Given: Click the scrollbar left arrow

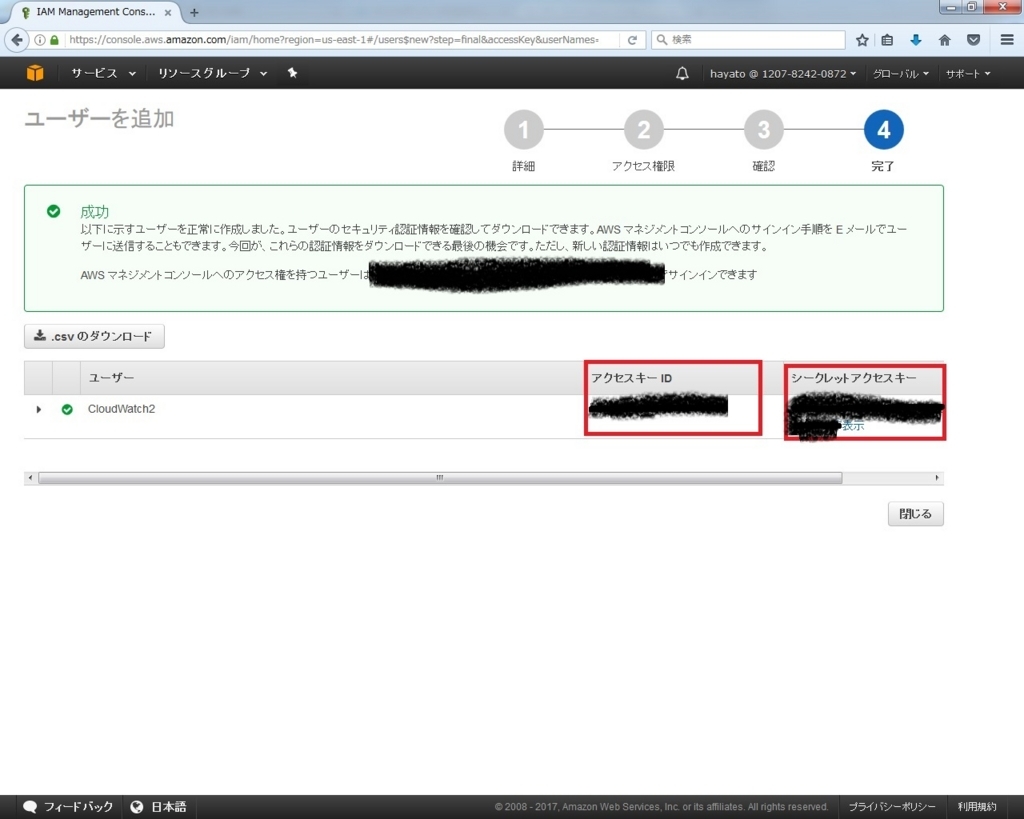Looking at the screenshot, I should tap(30, 478).
